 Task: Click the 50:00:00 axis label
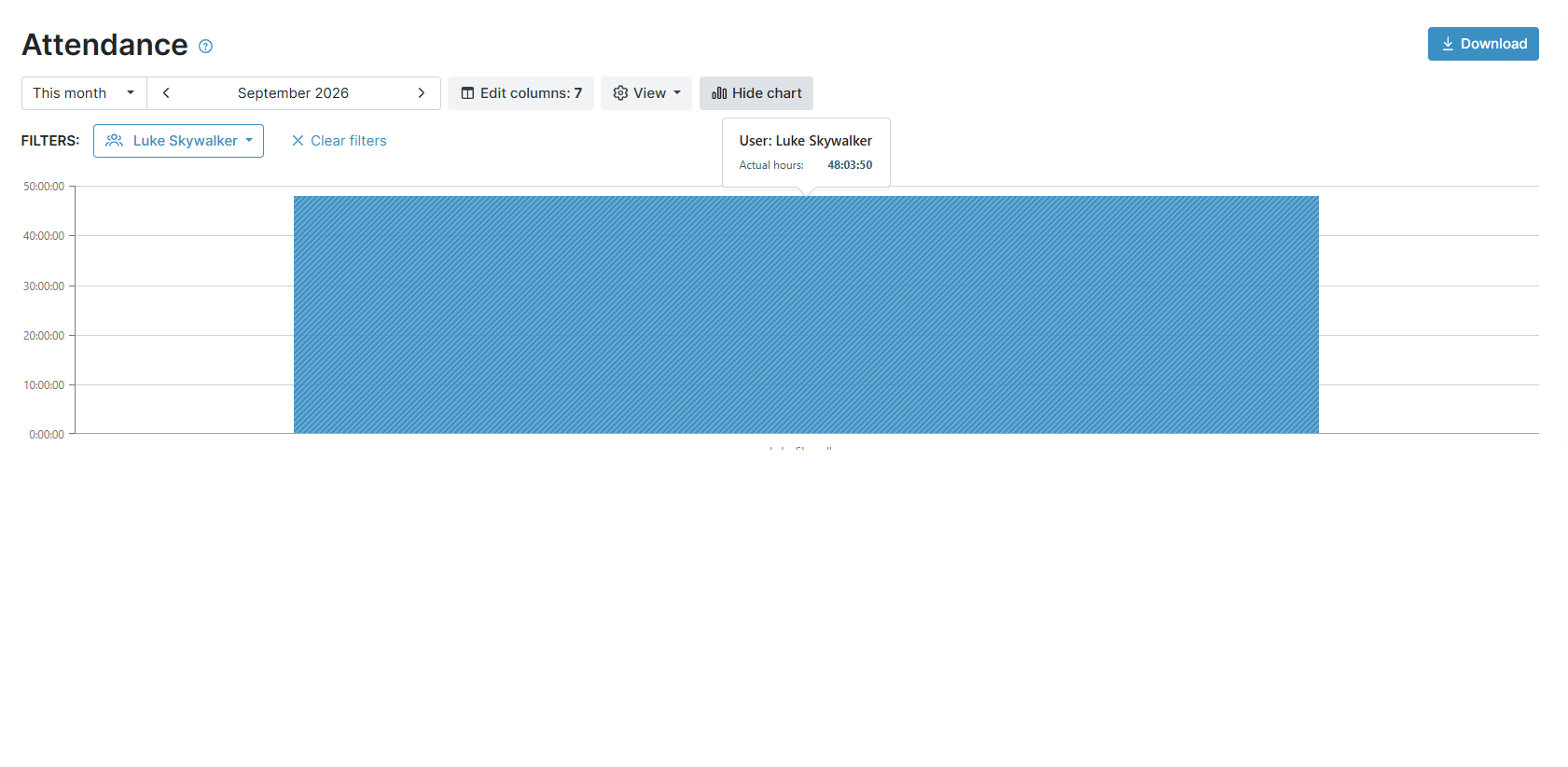[44, 187]
